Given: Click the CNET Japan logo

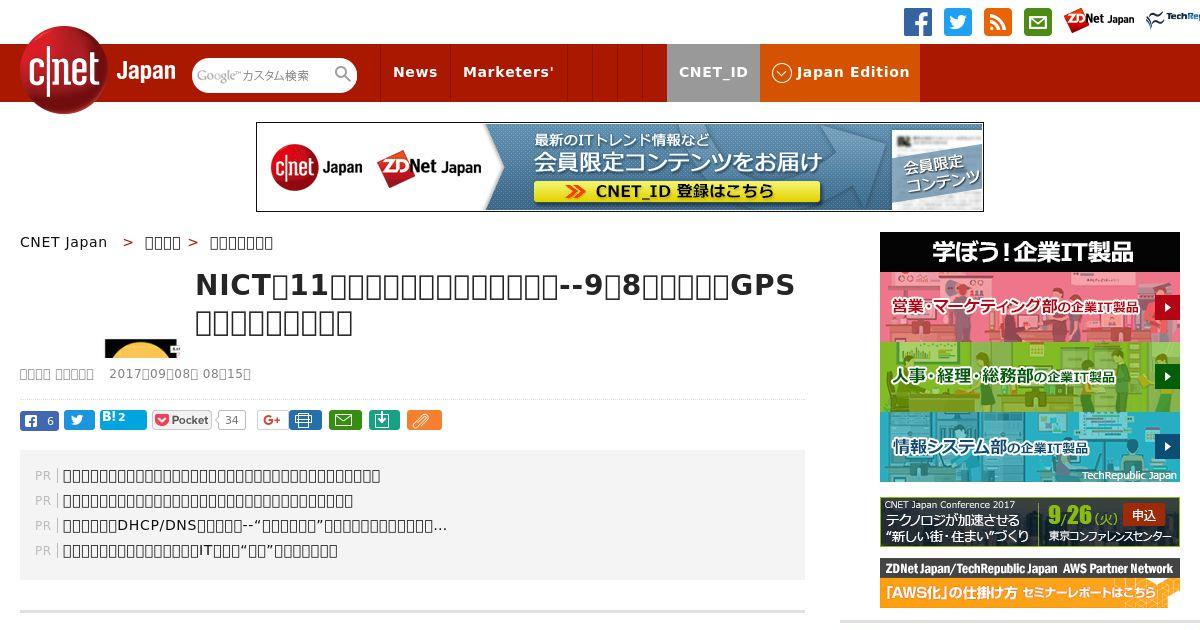Looking at the screenshot, I should coord(97,70).
